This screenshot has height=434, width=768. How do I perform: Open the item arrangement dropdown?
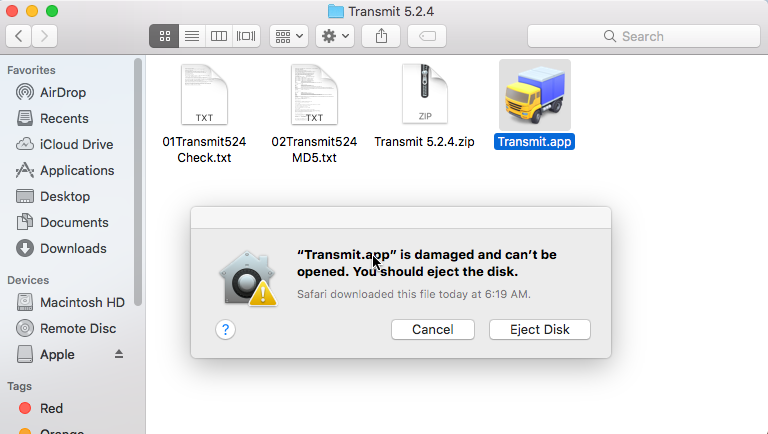click(289, 36)
